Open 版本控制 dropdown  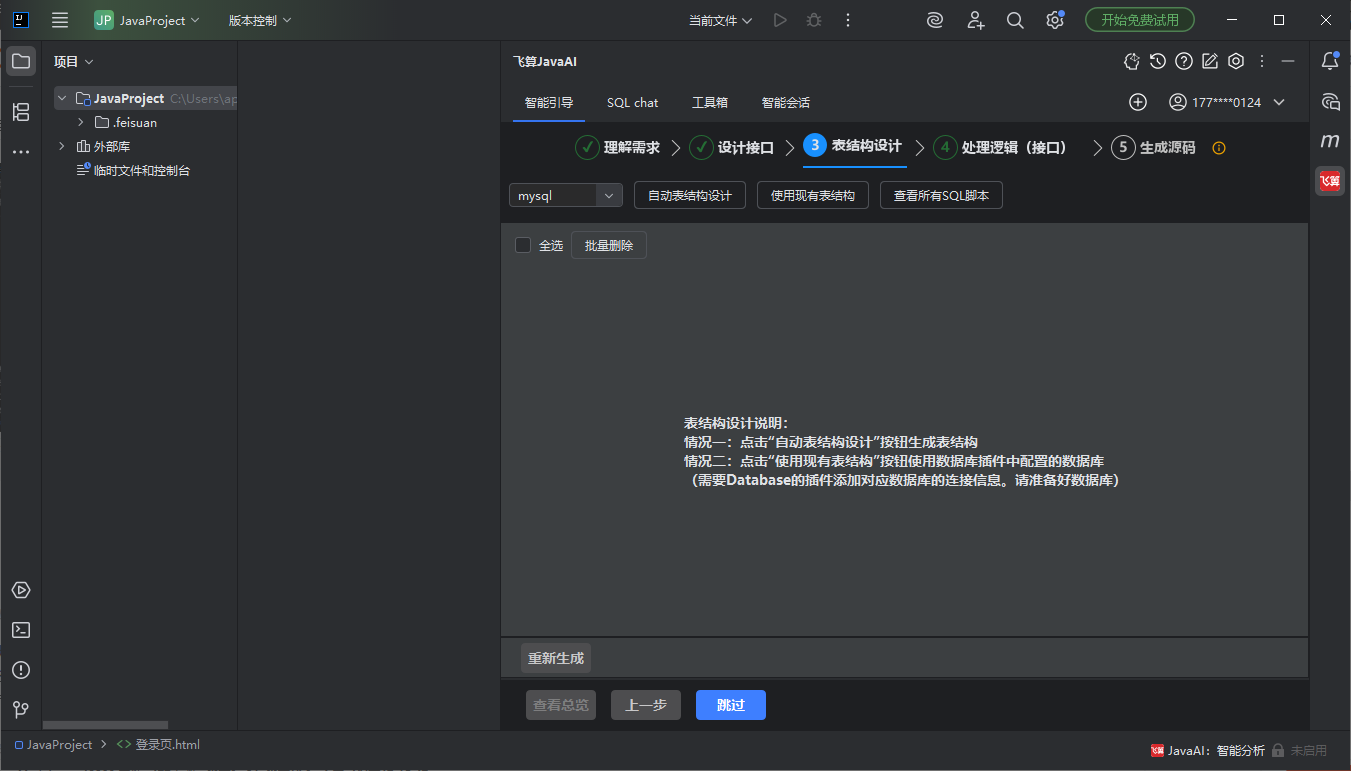260,20
